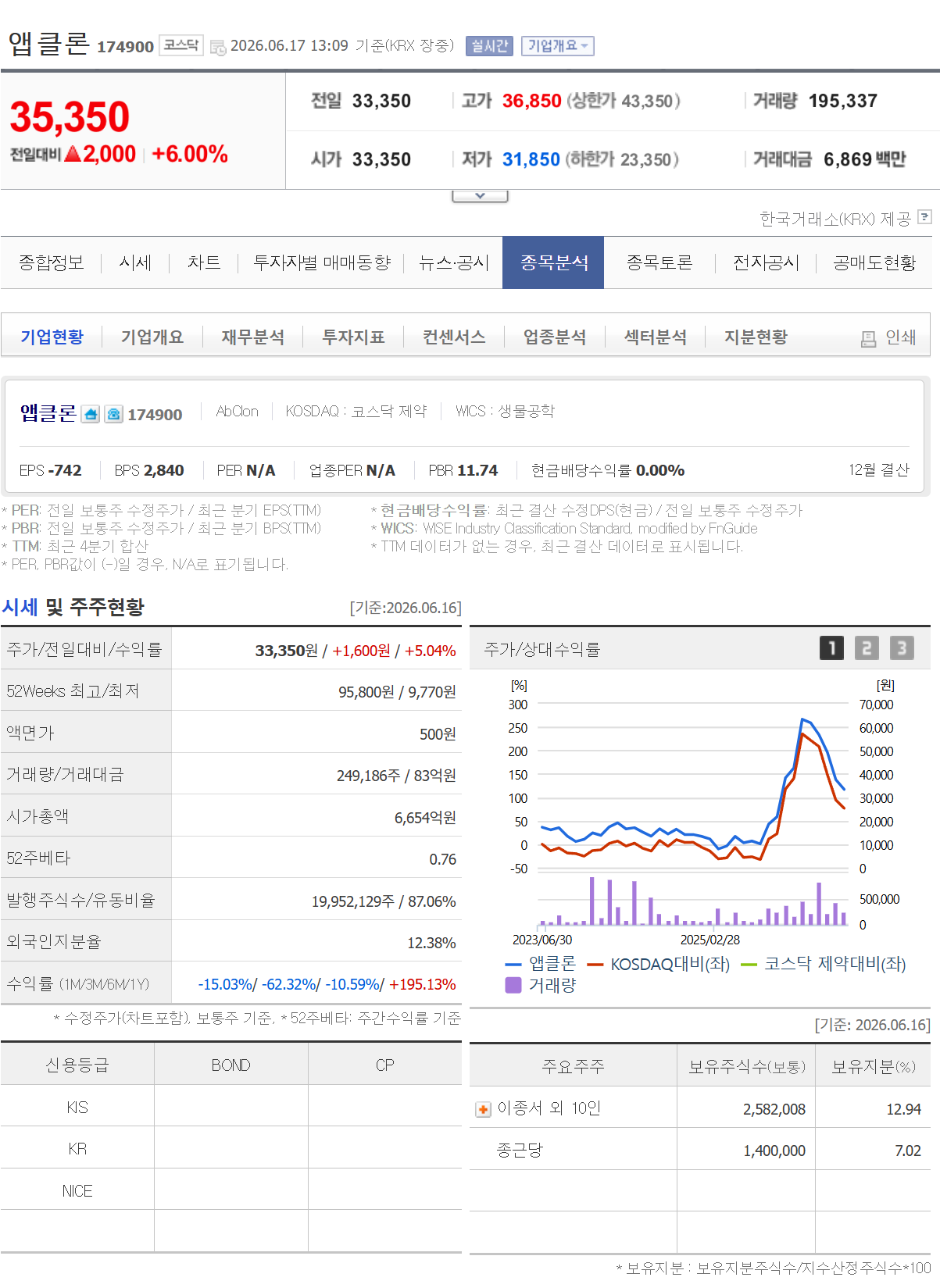Image resolution: width=940 pixels, height=1288 pixels.
Task: Open the 기업개요 dropdown button
Action: pyautogui.click(x=558, y=46)
